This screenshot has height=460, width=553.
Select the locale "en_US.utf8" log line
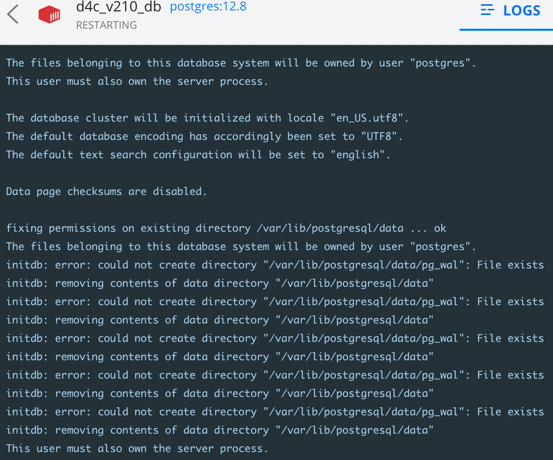point(207,118)
